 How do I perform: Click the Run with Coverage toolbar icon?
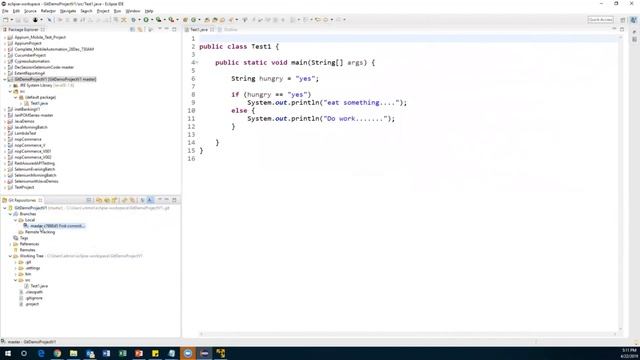(x=159, y=20)
